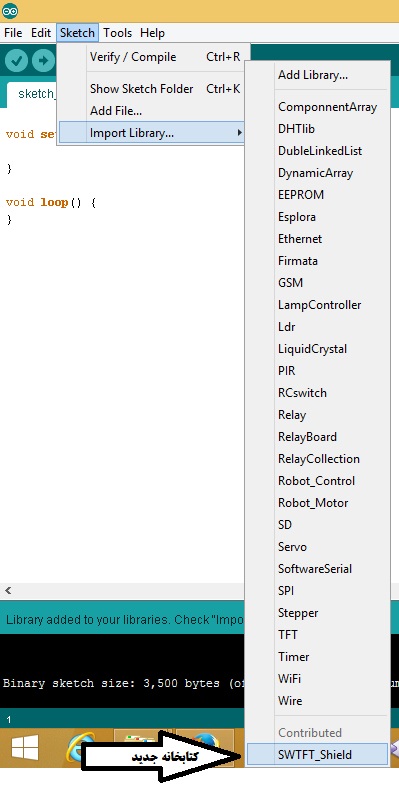Import the DynamicArray library
Screen dimensions: 399x785
tap(317, 173)
